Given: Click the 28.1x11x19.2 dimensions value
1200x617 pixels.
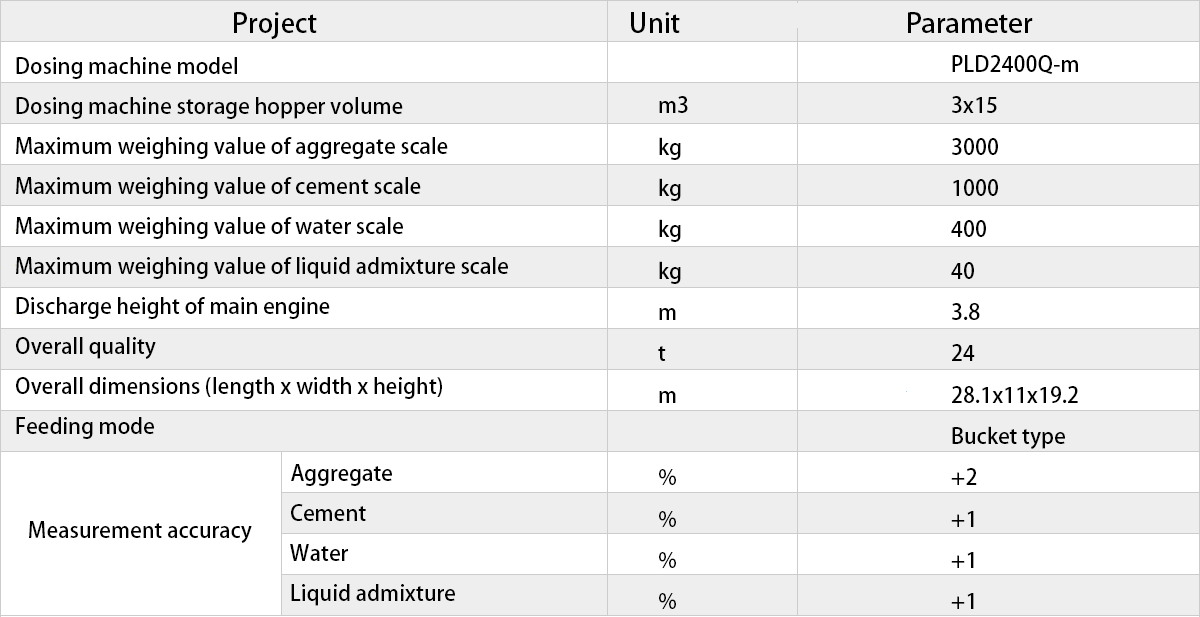Looking at the screenshot, I should (x=1015, y=395).
